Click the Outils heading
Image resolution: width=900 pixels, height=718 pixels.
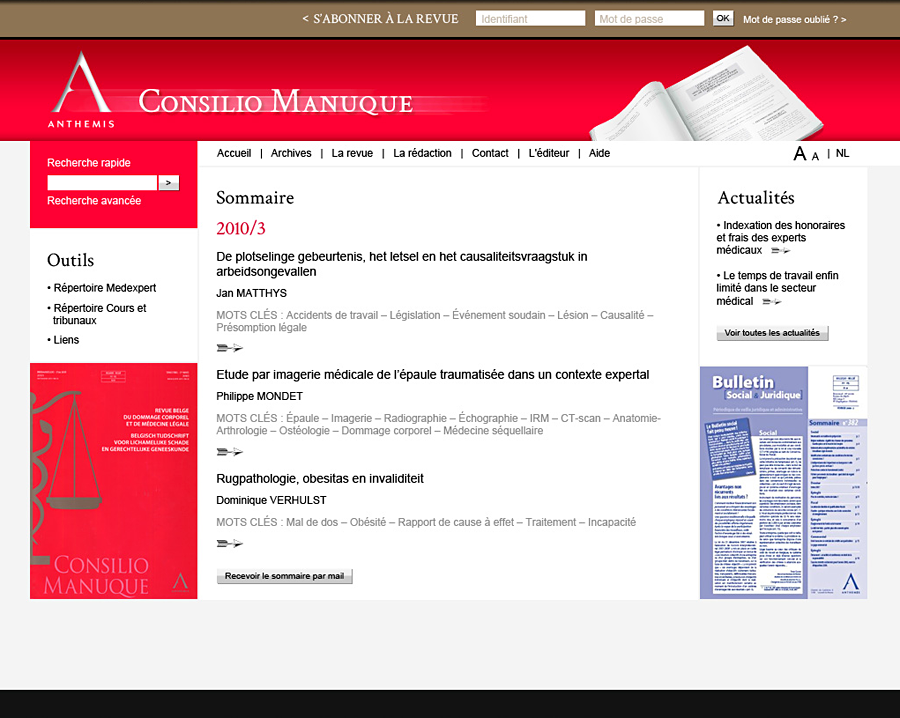click(x=70, y=261)
